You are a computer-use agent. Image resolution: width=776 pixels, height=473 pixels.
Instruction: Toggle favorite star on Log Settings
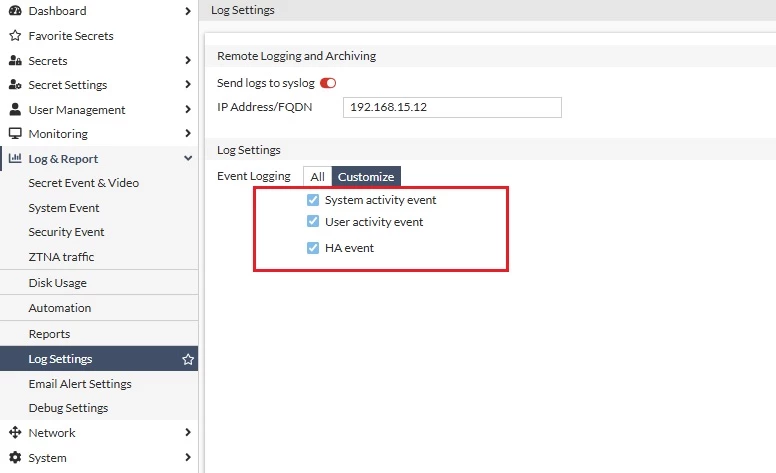point(188,359)
